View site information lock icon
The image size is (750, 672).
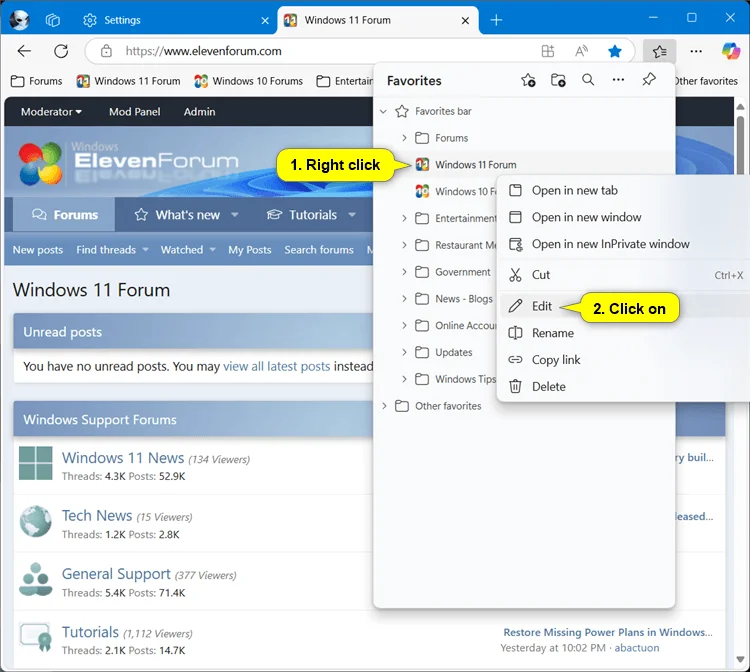click(106, 51)
